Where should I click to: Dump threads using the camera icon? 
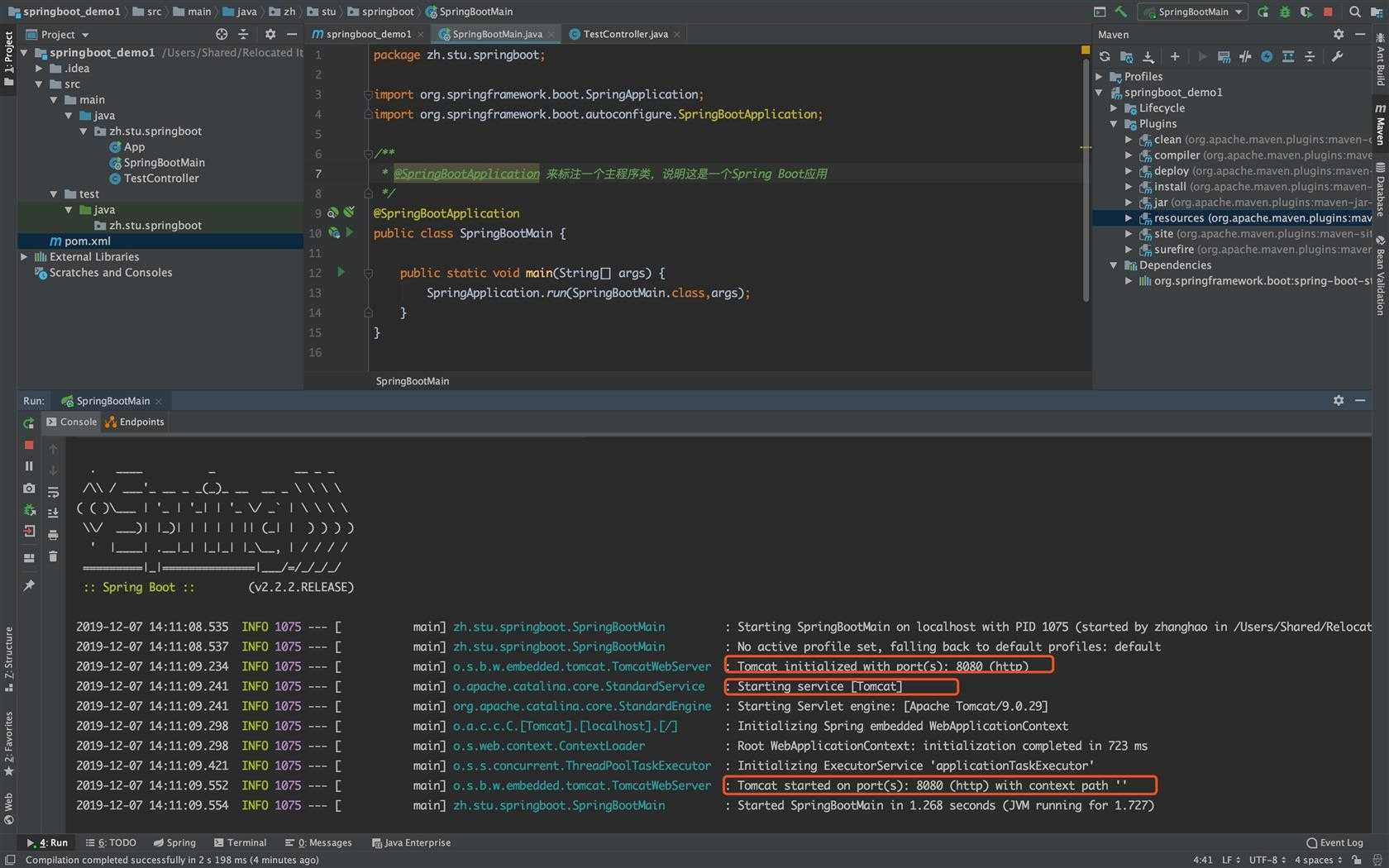point(29,488)
